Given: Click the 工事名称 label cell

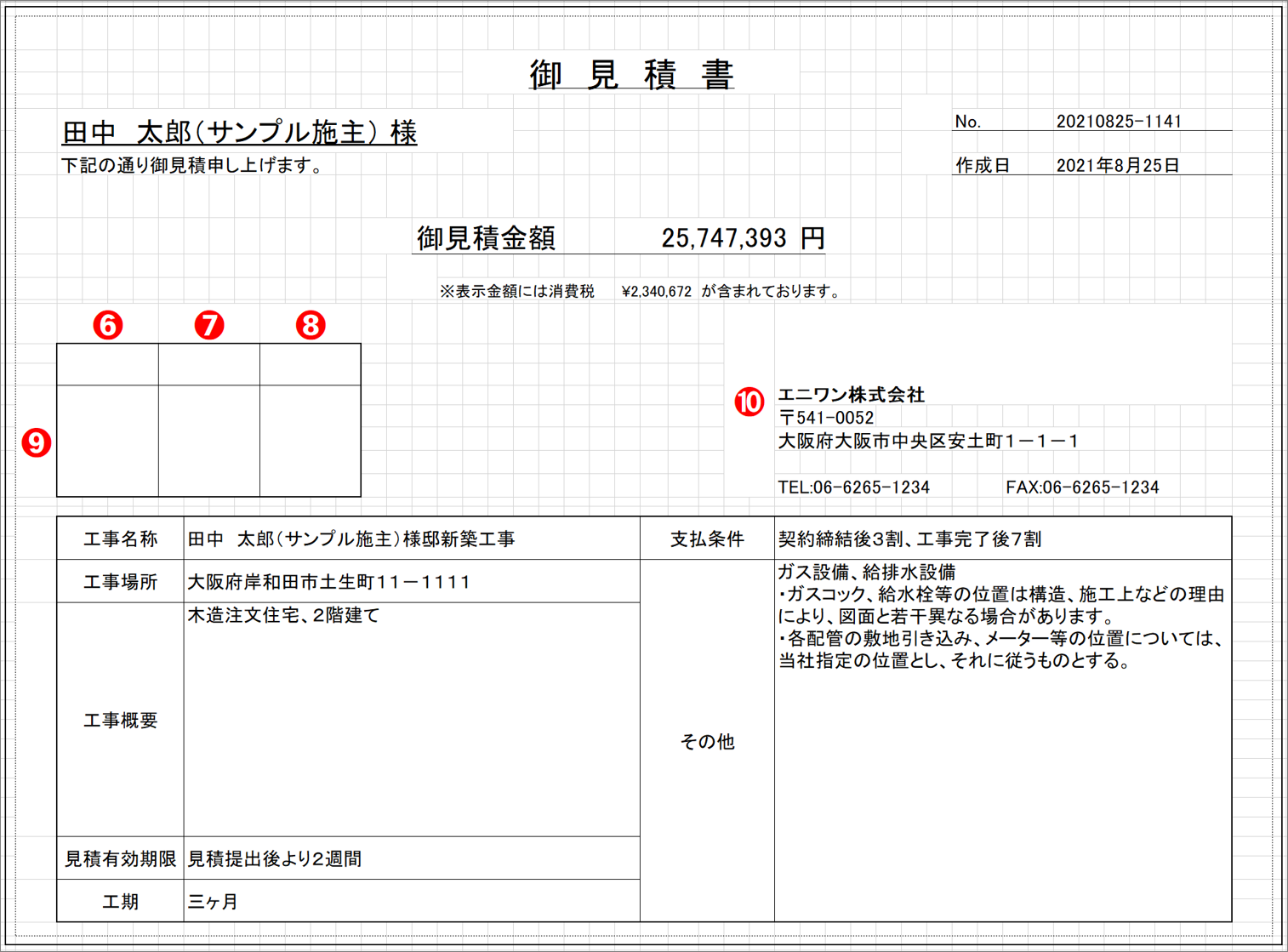Looking at the screenshot, I should pyautogui.click(x=119, y=538).
